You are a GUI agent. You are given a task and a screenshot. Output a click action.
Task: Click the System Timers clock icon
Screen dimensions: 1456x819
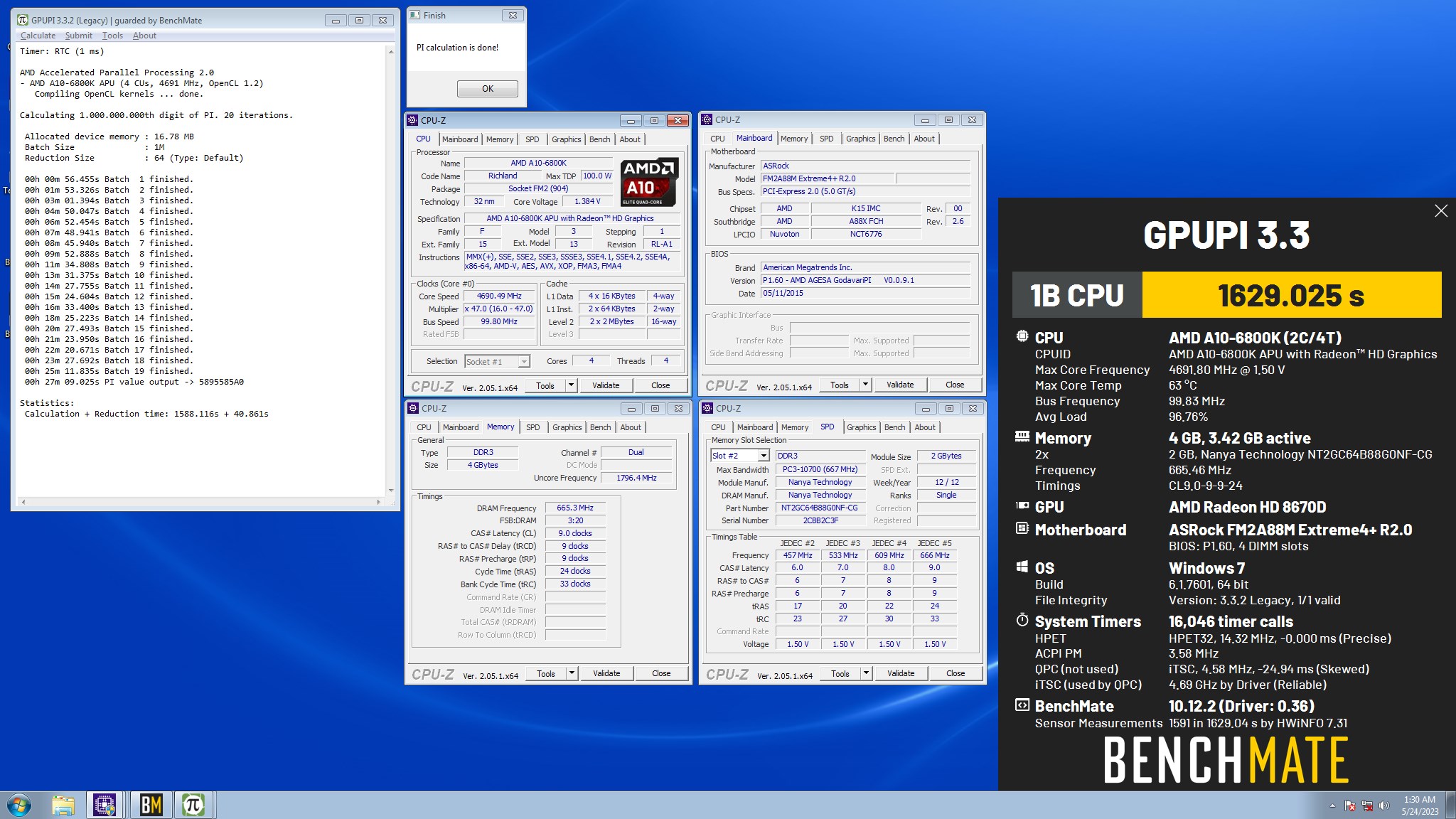click(x=1022, y=620)
